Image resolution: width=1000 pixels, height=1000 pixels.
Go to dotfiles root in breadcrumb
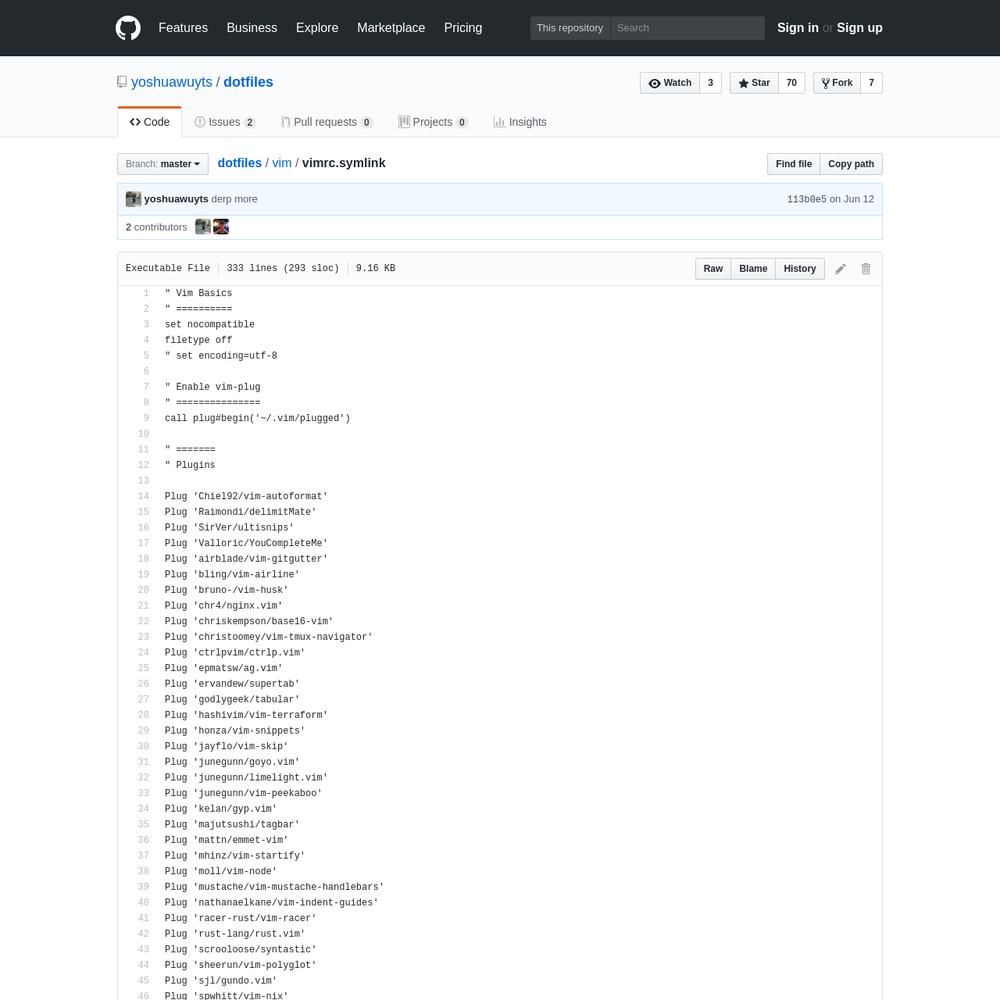[240, 163]
